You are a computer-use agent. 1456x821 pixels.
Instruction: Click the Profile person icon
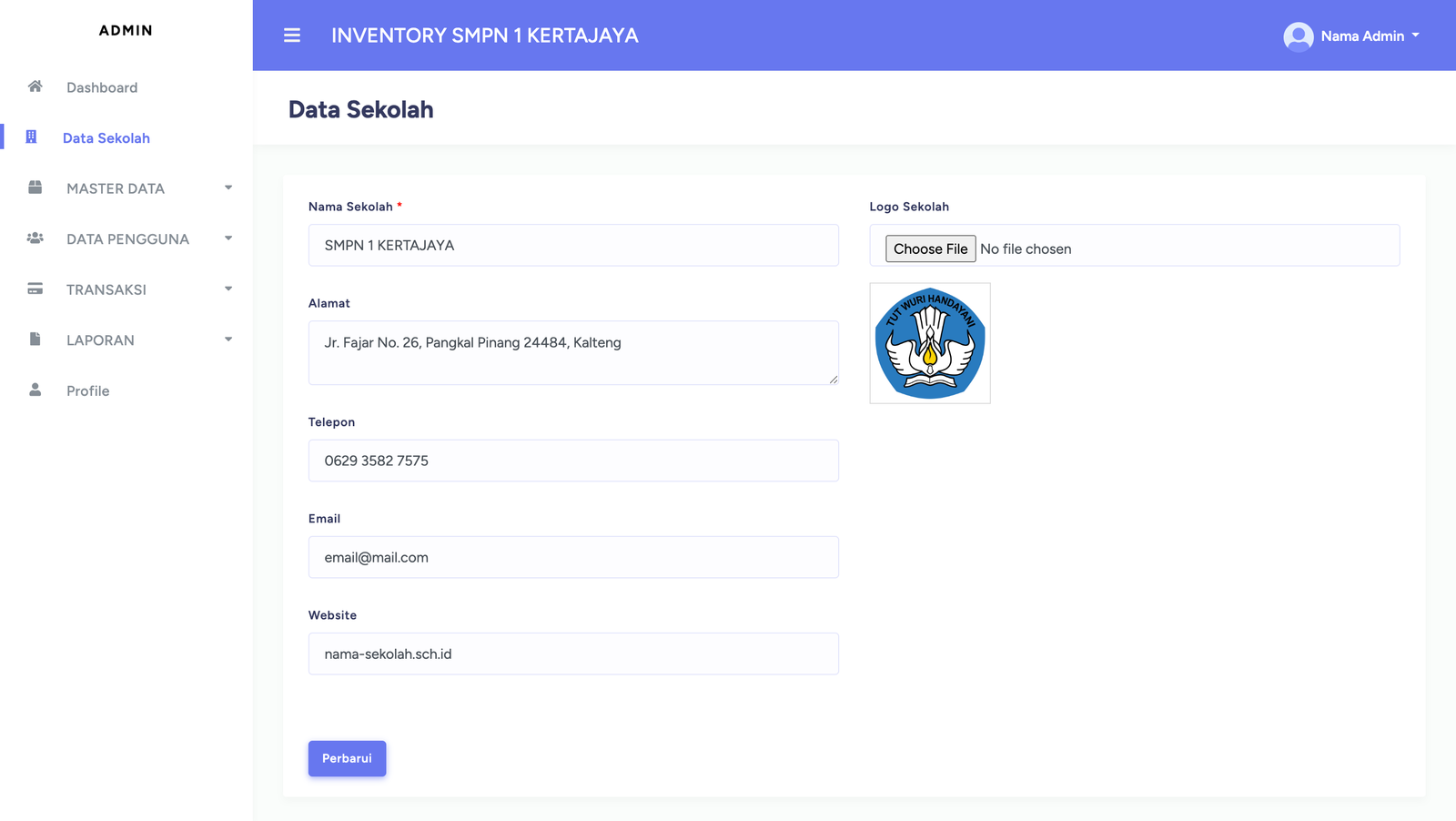pyautogui.click(x=35, y=390)
